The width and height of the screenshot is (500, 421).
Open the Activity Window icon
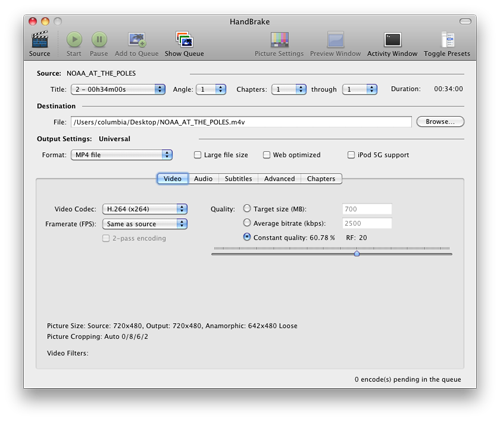point(392,40)
